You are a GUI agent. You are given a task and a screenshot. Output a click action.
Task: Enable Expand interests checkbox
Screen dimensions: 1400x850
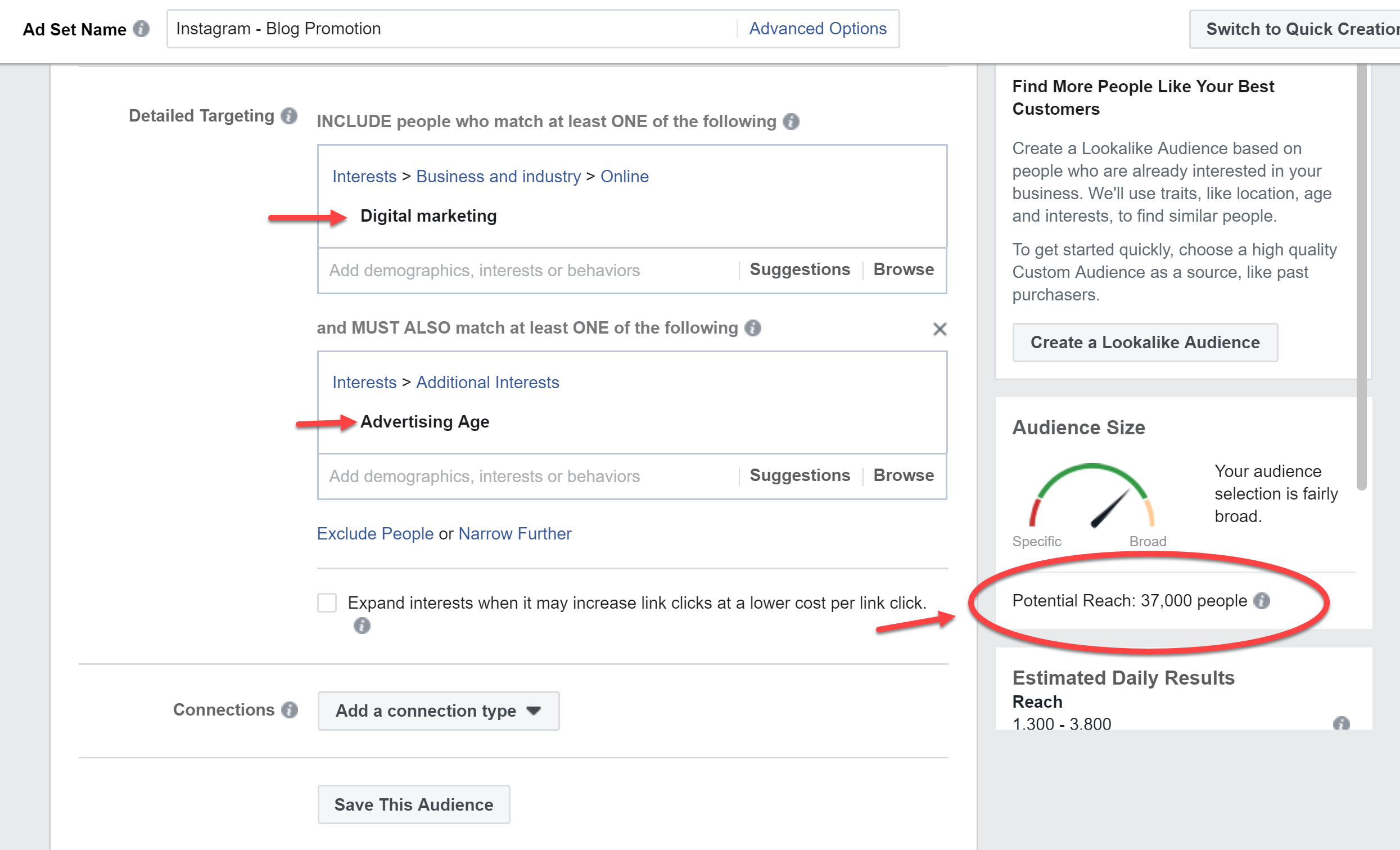[327, 602]
